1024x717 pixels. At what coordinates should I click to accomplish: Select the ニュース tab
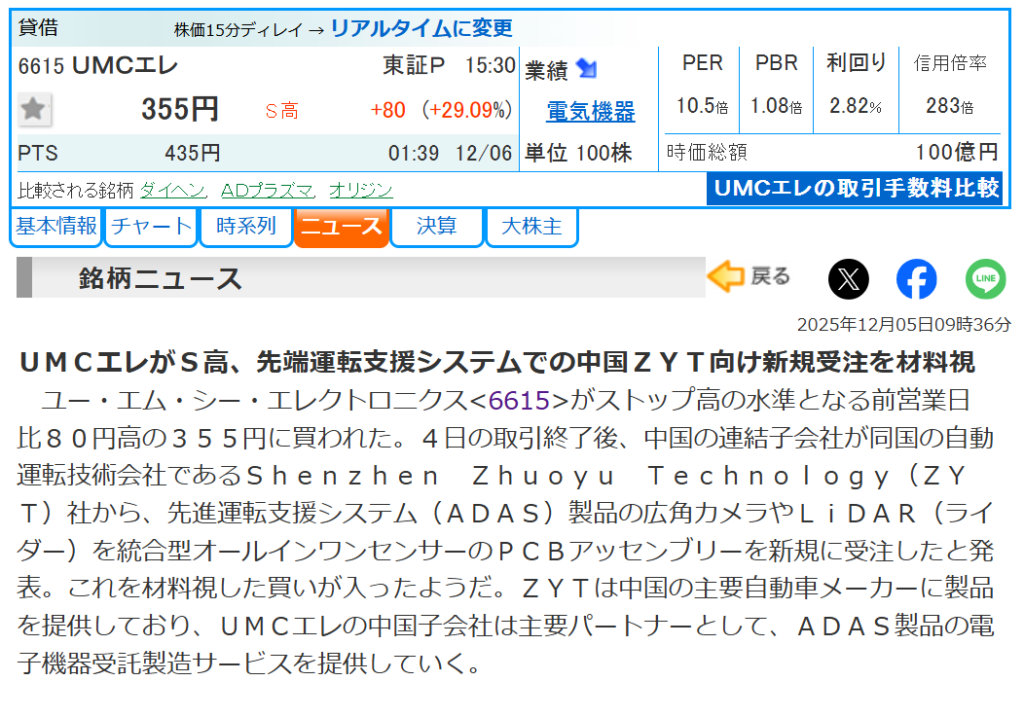tap(341, 227)
